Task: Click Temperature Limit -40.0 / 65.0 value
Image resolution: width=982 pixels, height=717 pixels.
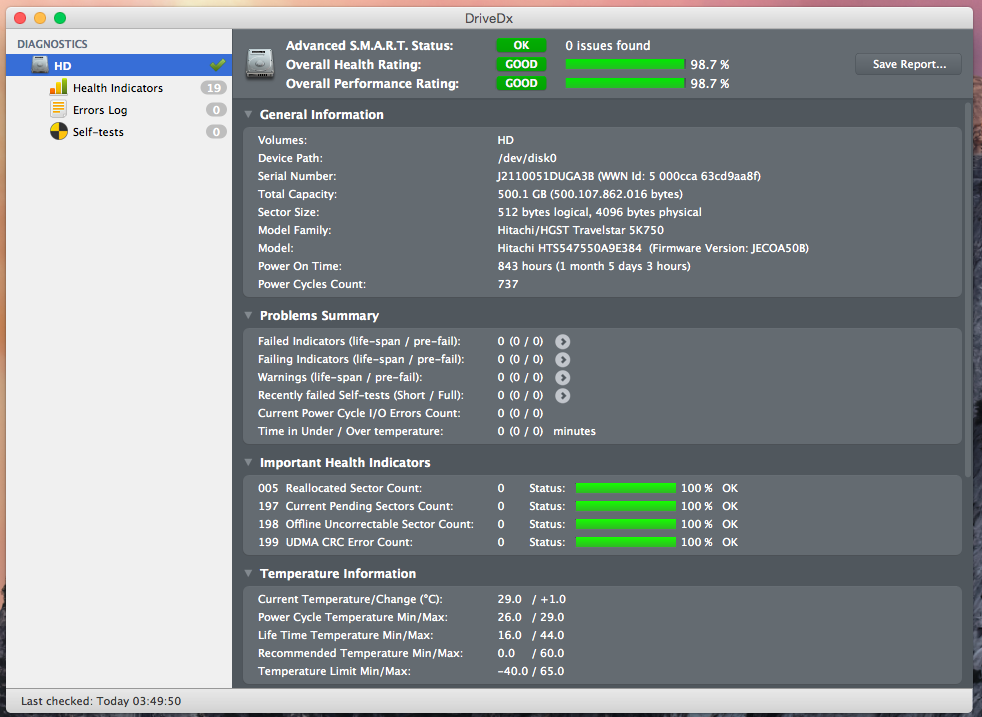Action: click(530, 671)
